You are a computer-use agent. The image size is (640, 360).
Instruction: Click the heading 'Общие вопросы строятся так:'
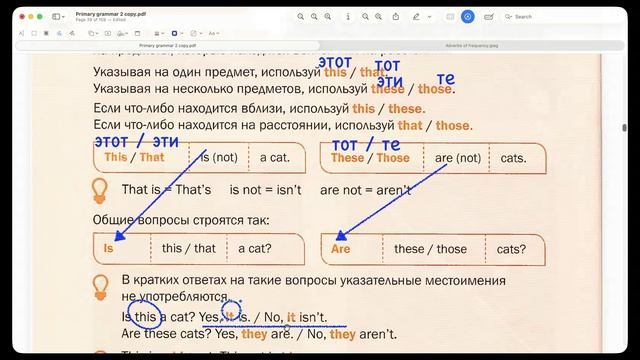[x=181, y=220]
